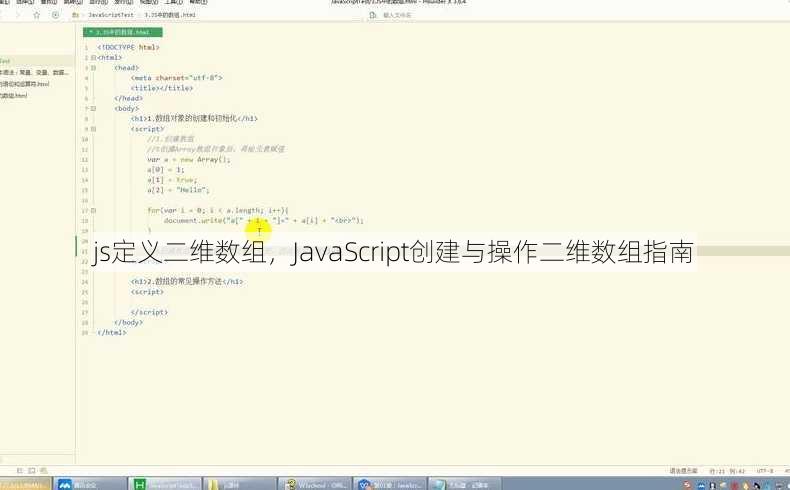Collapse the <html> fold marker on line 2

tap(93, 58)
